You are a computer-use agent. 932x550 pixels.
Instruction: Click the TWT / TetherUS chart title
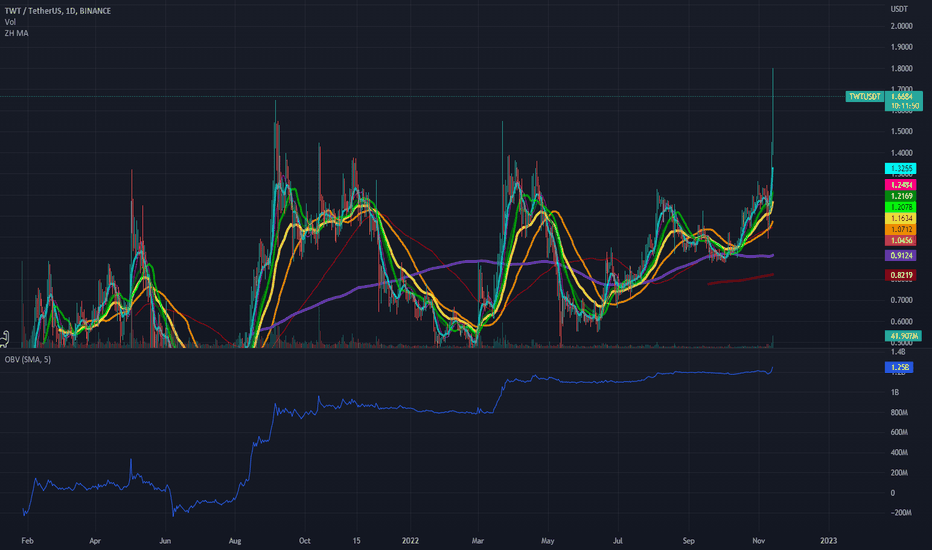58,11
